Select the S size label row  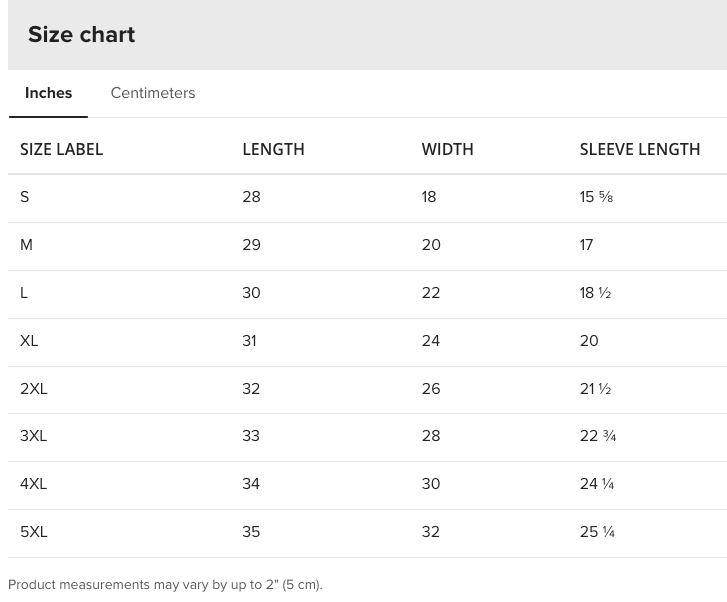point(25,197)
